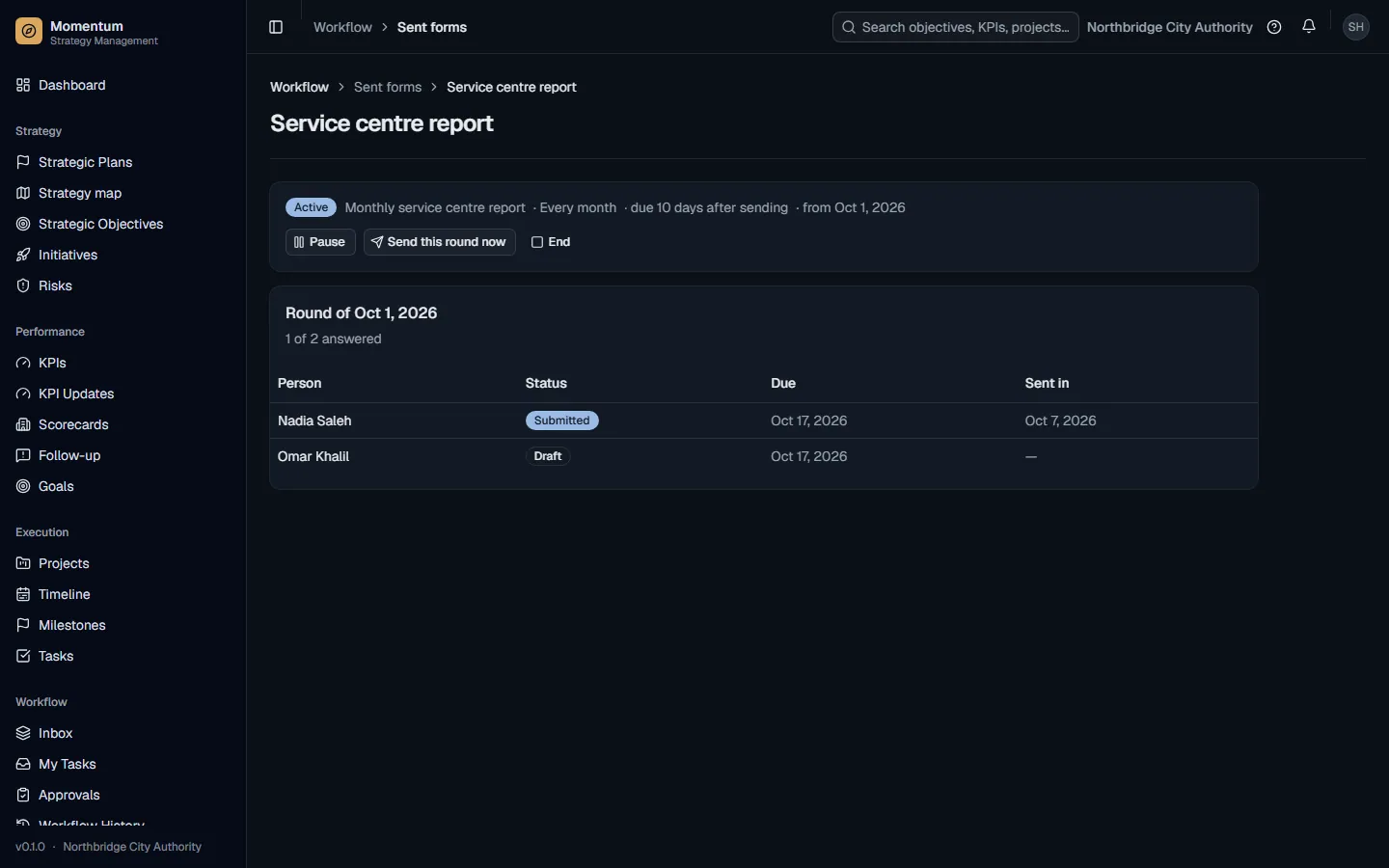This screenshot has width=1389, height=868.
Task: Click Northbridge City Authority in header
Action: [x=1169, y=27]
